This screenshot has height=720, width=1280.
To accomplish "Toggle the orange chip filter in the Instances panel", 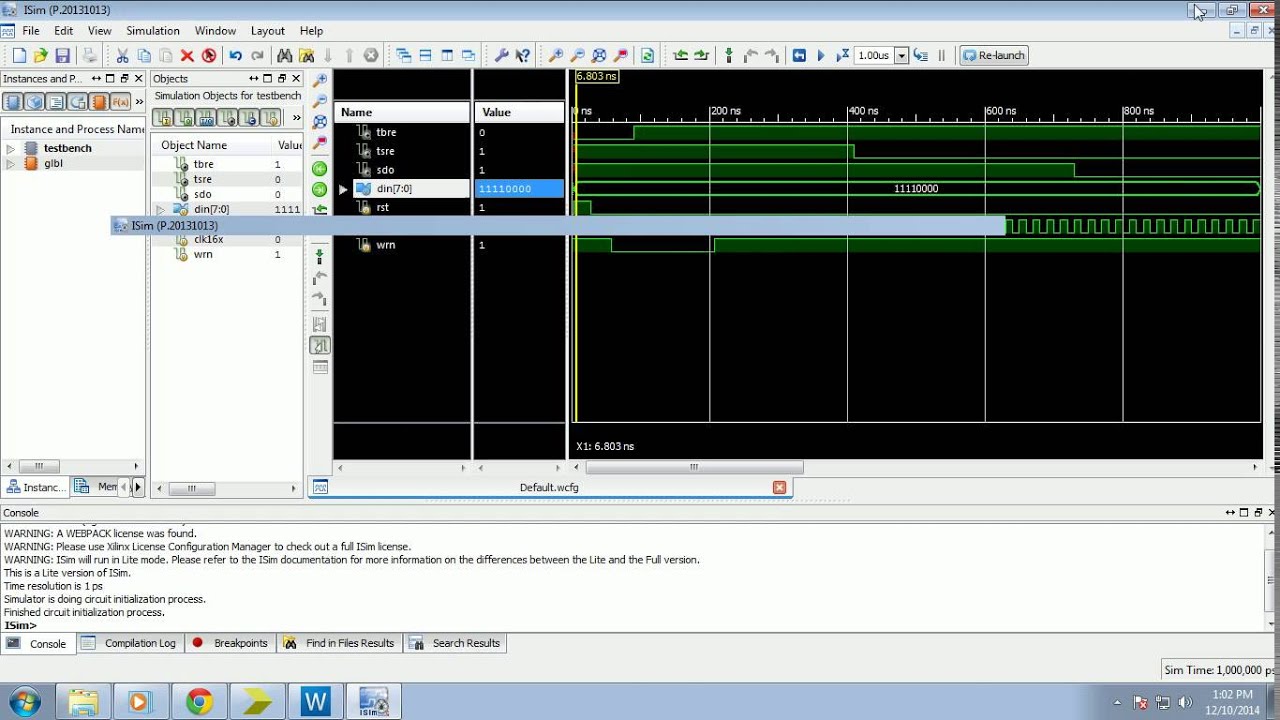I will click(x=98, y=102).
